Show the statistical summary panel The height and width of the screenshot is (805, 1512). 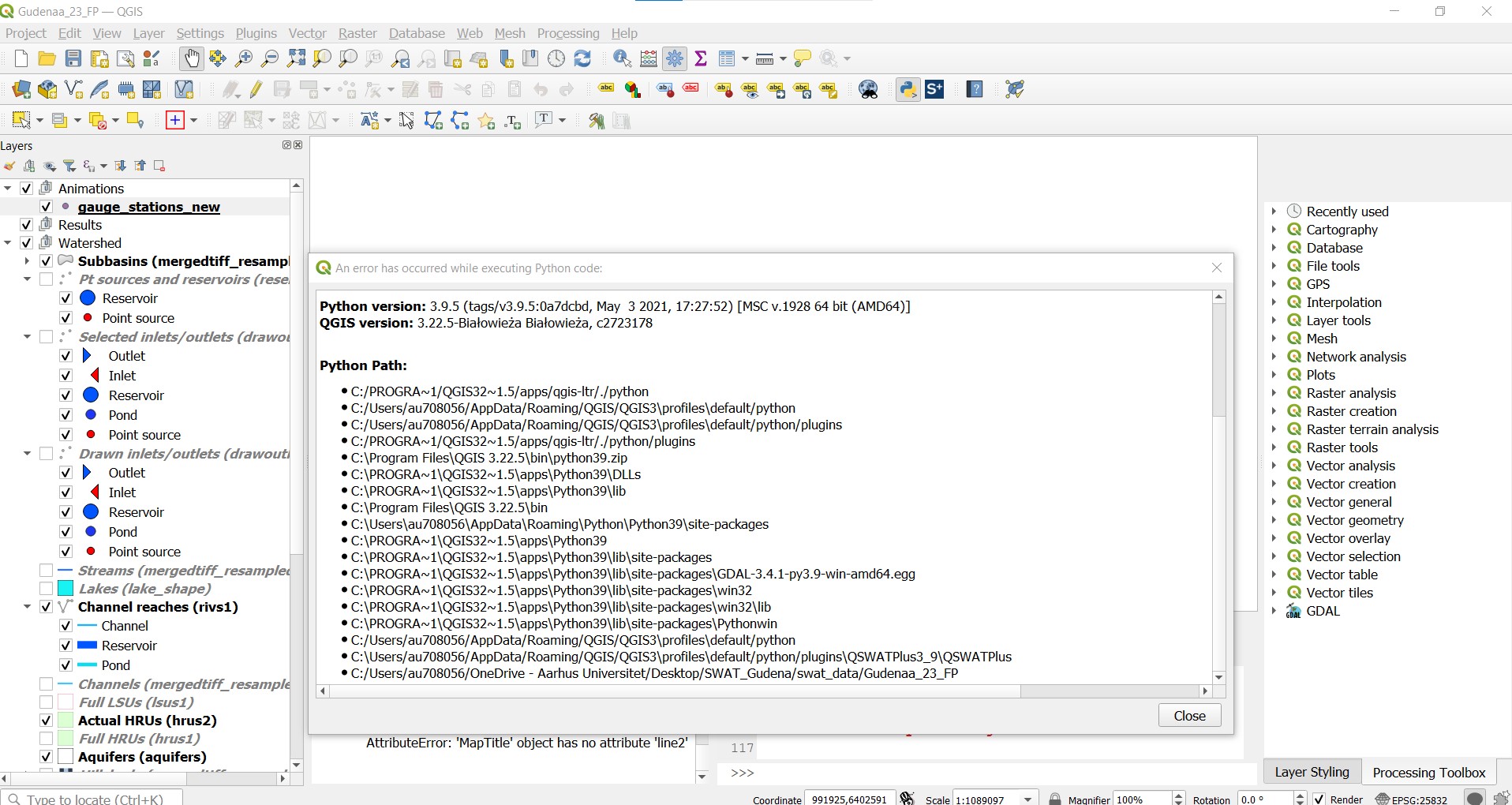[702, 58]
